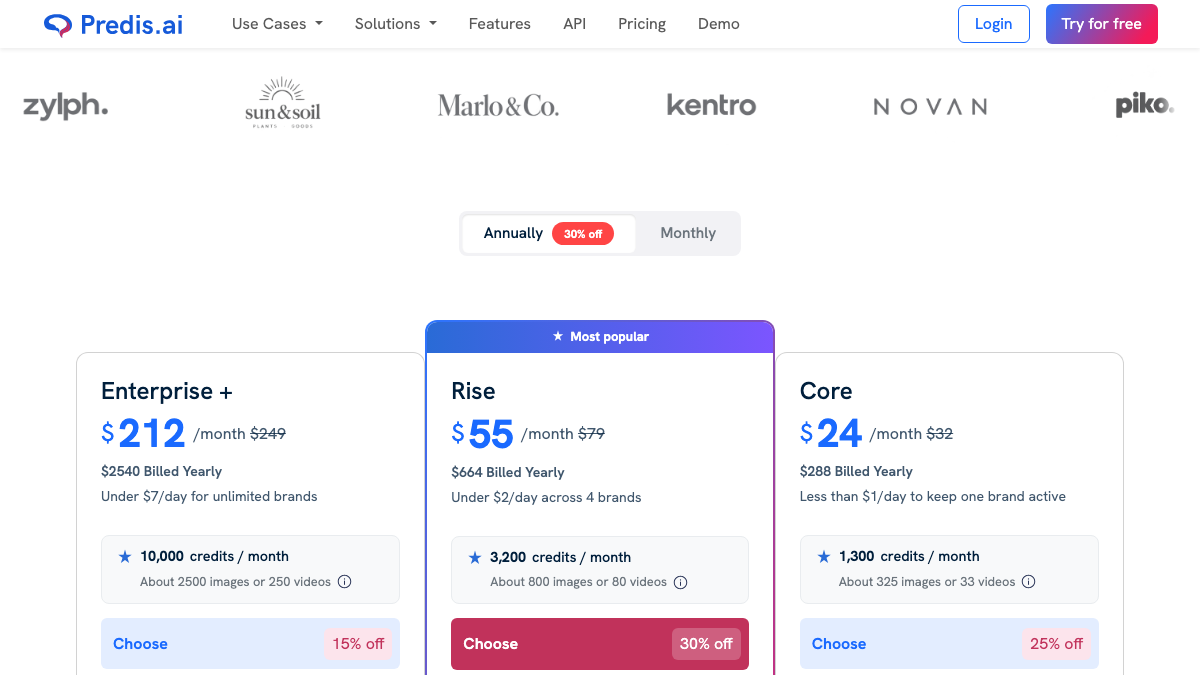Expand the Solutions dropdown menu
The image size is (1200, 675).
(x=396, y=24)
